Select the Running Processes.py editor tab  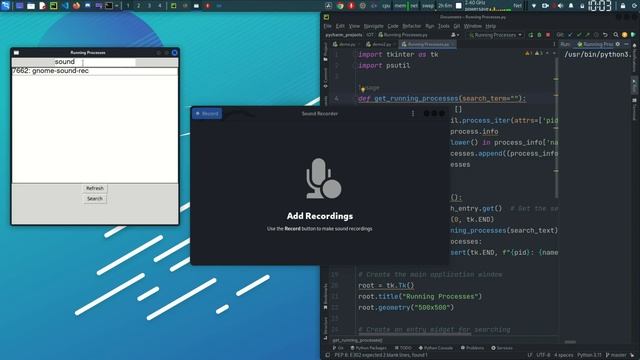point(427,44)
